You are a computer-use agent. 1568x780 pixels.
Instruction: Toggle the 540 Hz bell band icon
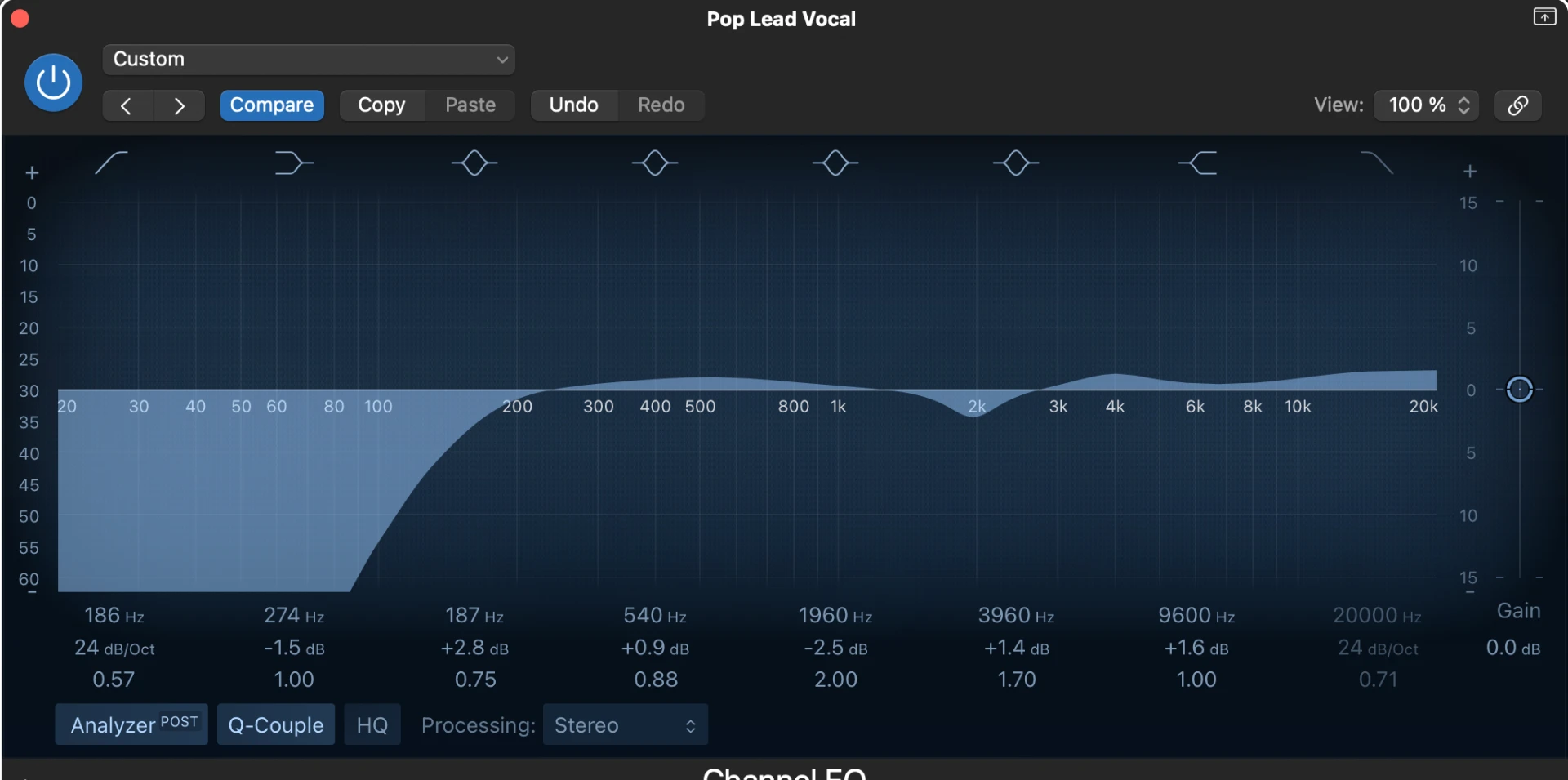click(655, 163)
